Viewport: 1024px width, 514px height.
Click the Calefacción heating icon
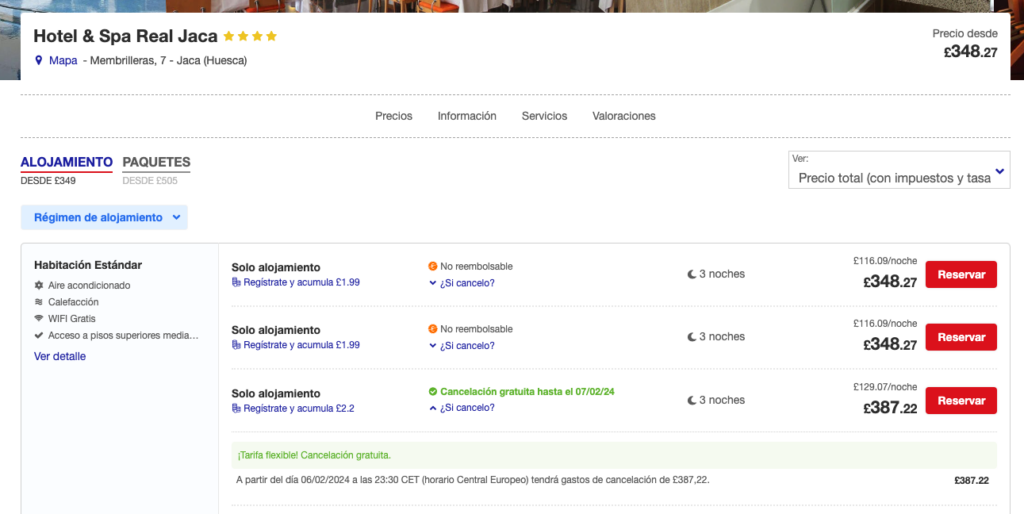point(39,302)
